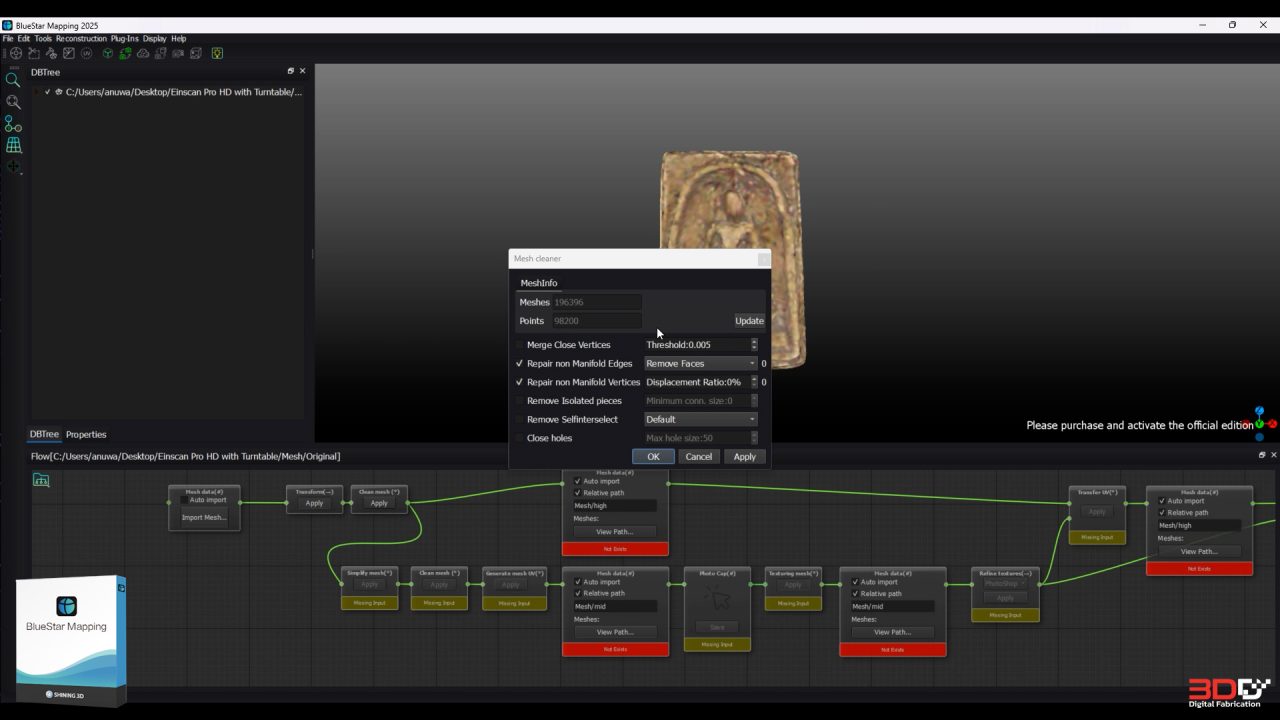Viewport: 1280px width, 720px height.
Task: Click View Path on the Mesh/high node
Action: 613,531
